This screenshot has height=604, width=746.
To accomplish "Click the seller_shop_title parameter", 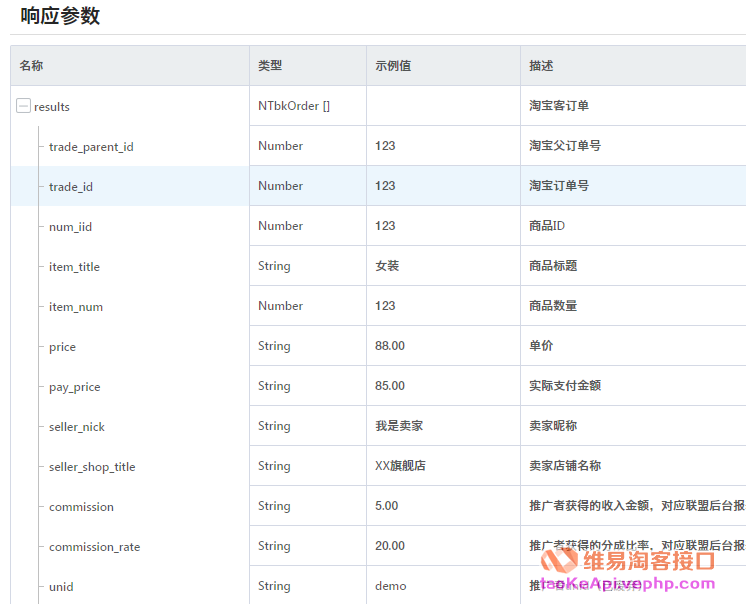I will (x=92, y=467).
